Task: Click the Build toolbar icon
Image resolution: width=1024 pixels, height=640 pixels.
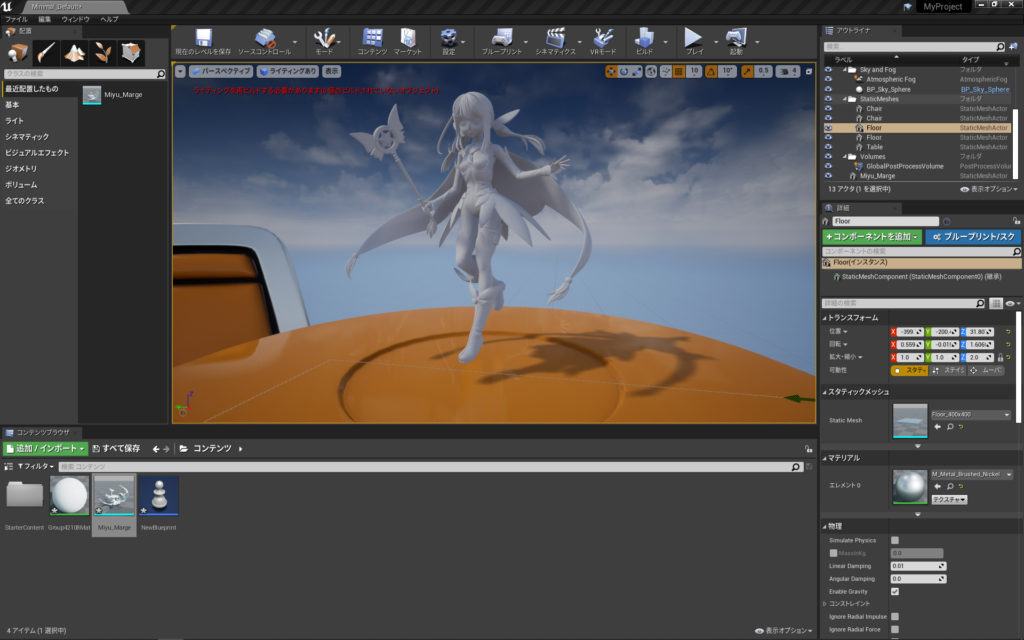Action: (644, 38)
